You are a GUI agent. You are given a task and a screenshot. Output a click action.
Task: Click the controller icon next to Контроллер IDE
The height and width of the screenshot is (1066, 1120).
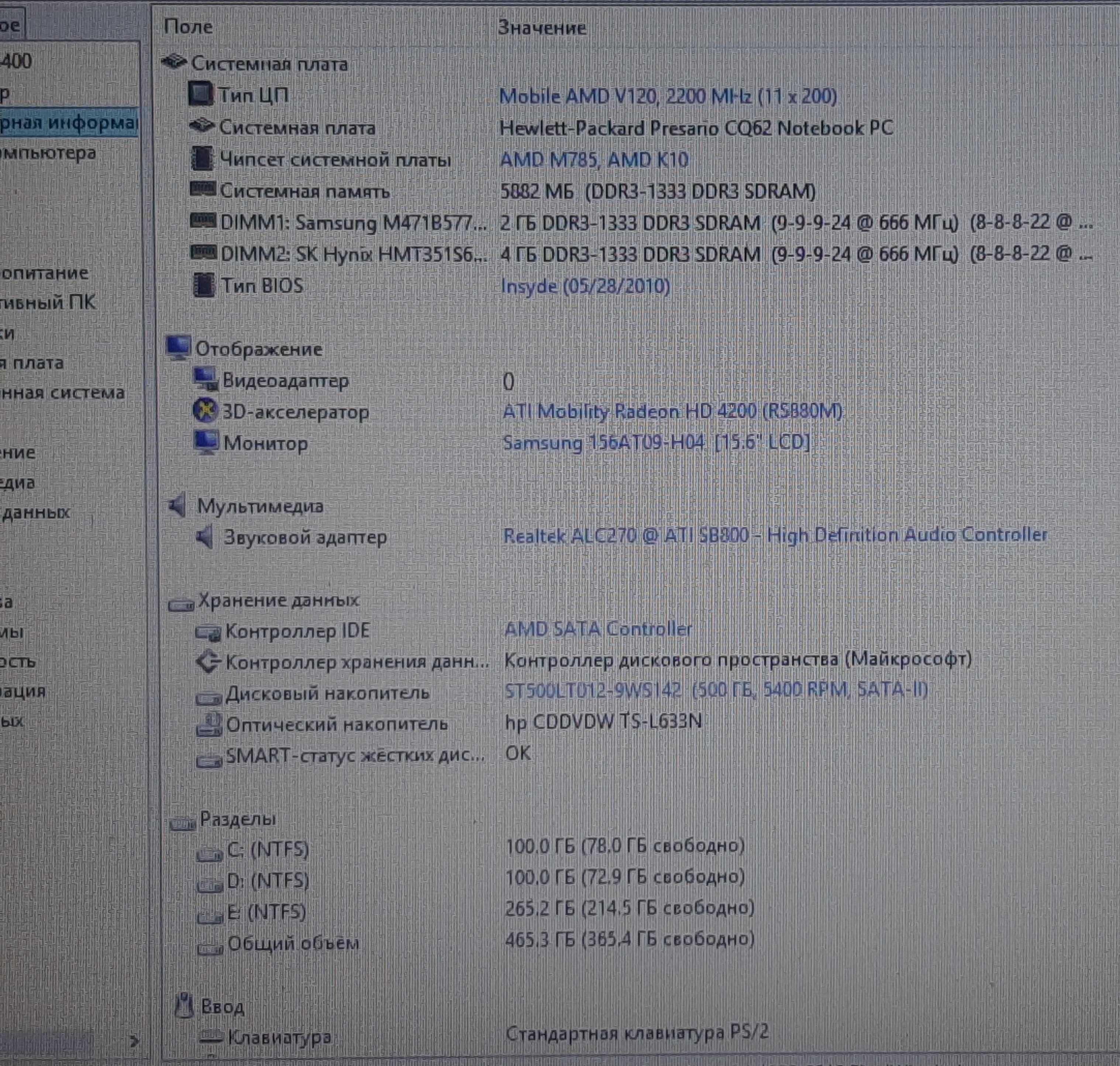coord(208,632)
